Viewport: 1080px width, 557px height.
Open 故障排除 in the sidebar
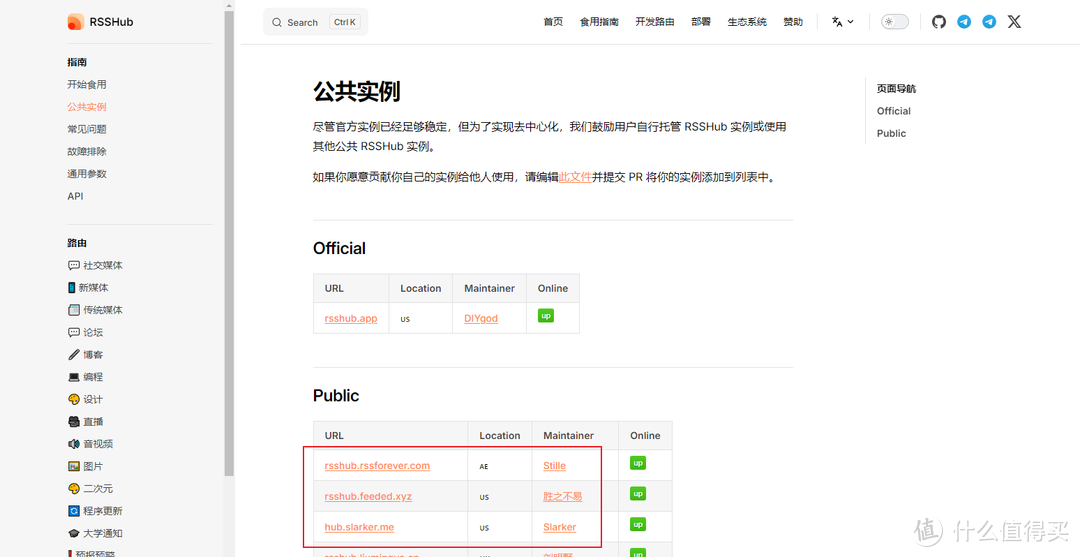87,151
